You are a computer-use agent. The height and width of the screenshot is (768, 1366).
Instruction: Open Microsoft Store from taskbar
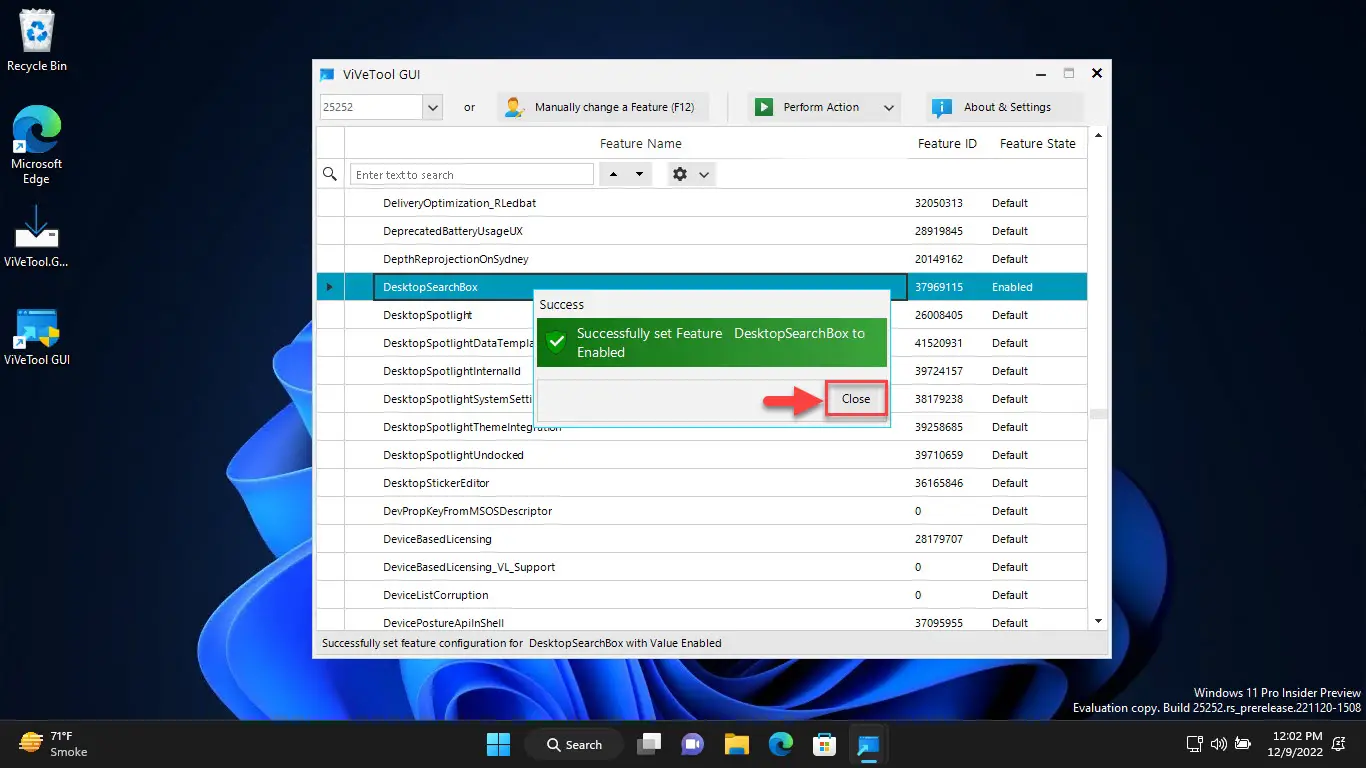pos(824,744)
